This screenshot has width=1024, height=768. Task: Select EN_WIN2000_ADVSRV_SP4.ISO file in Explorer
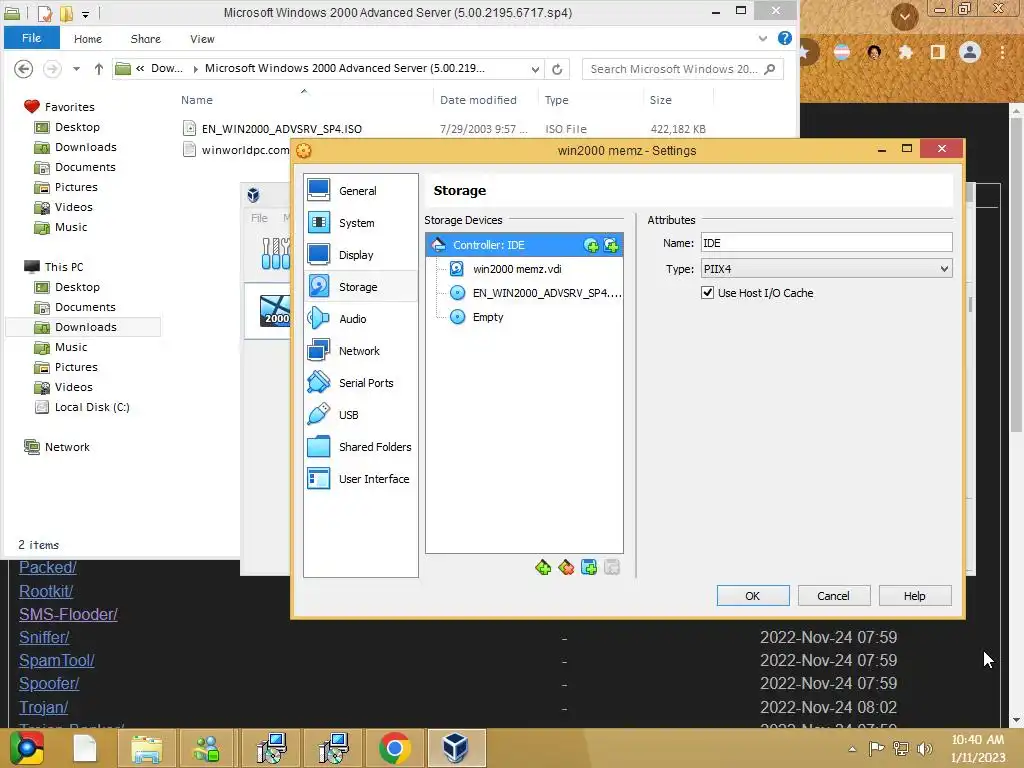[281, 129]
